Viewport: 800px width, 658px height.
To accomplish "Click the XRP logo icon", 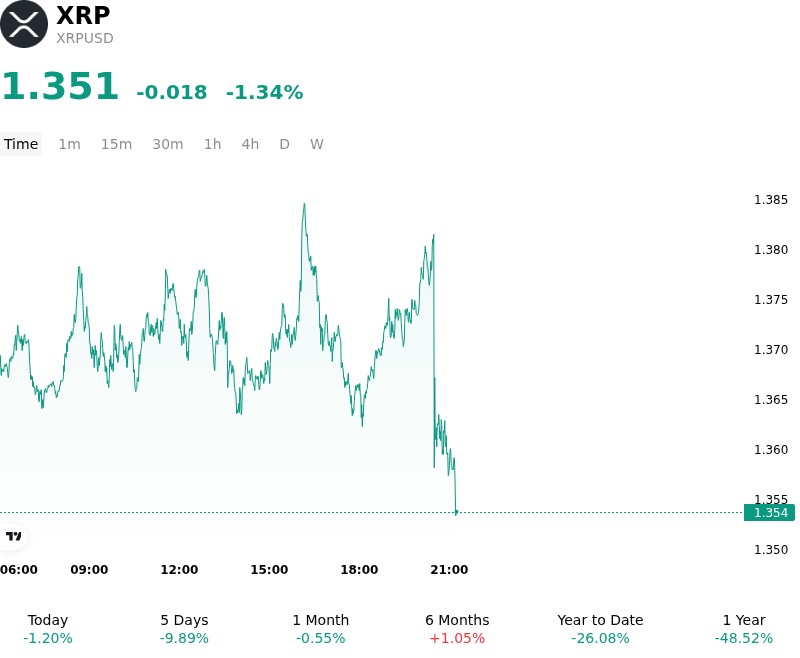I will (23, 24).
